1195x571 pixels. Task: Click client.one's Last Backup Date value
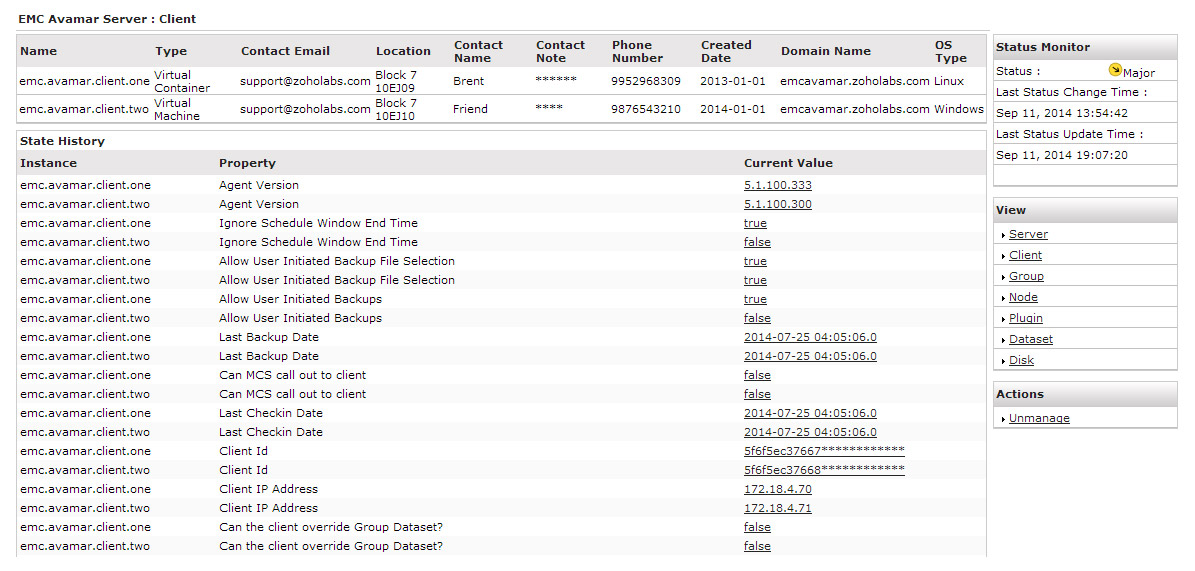pyautogui.click(x=809, y=337)
